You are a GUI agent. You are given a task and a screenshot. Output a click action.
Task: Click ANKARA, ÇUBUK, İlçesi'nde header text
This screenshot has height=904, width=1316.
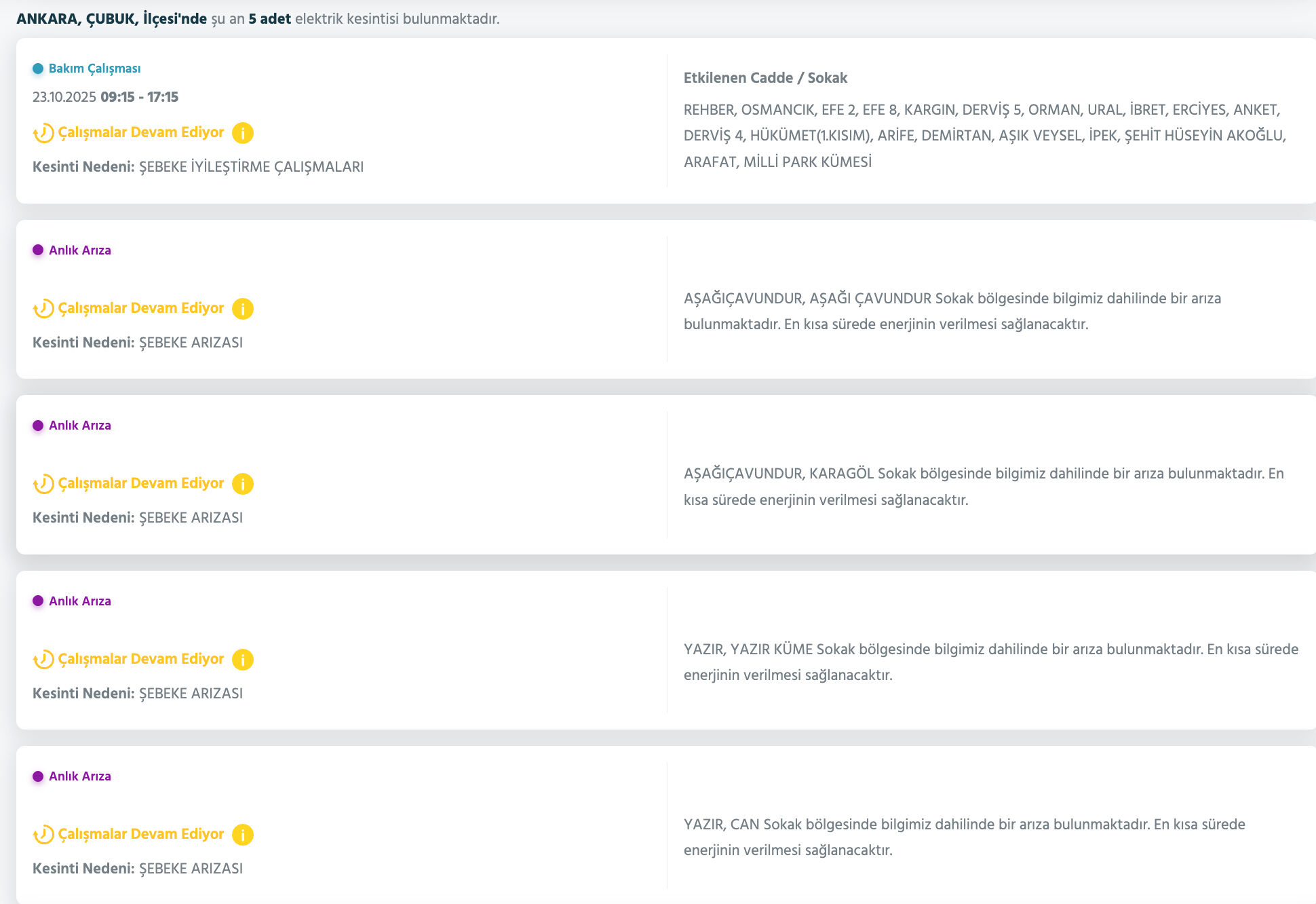click(111, 19)
